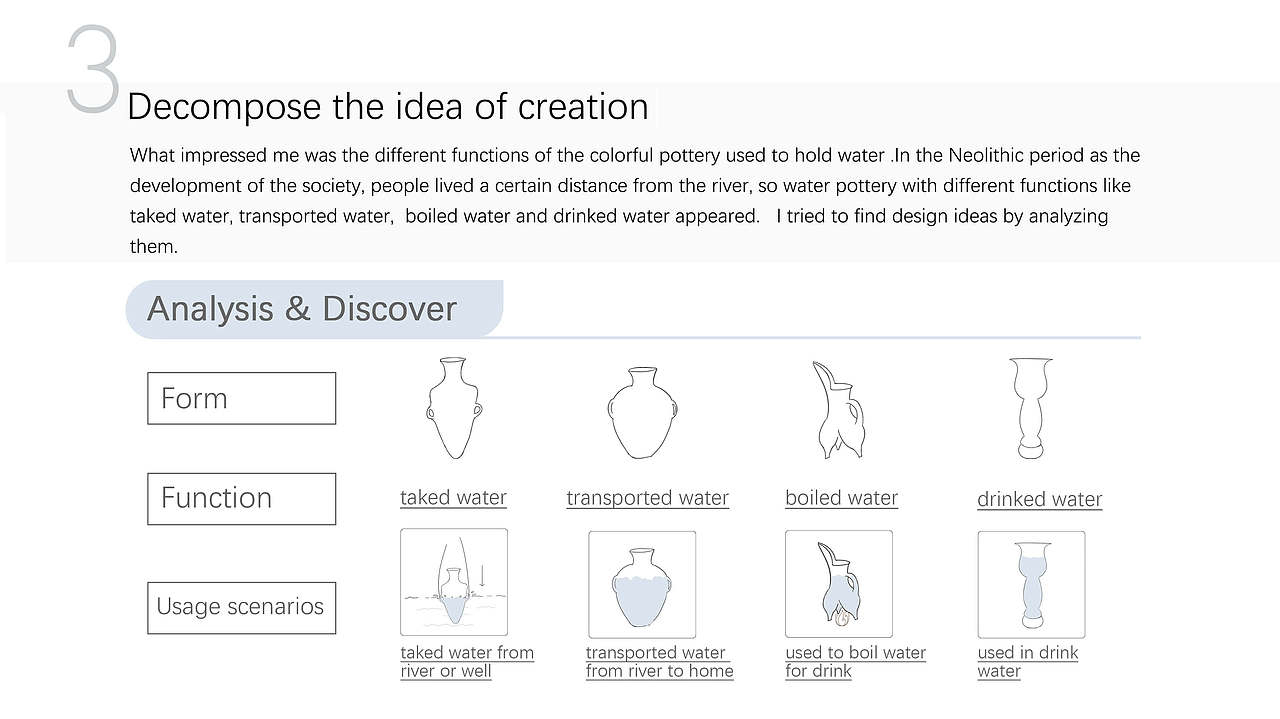Click the "taked water" link
Screen dimensions: 1280x719
[x=453, y=498]
